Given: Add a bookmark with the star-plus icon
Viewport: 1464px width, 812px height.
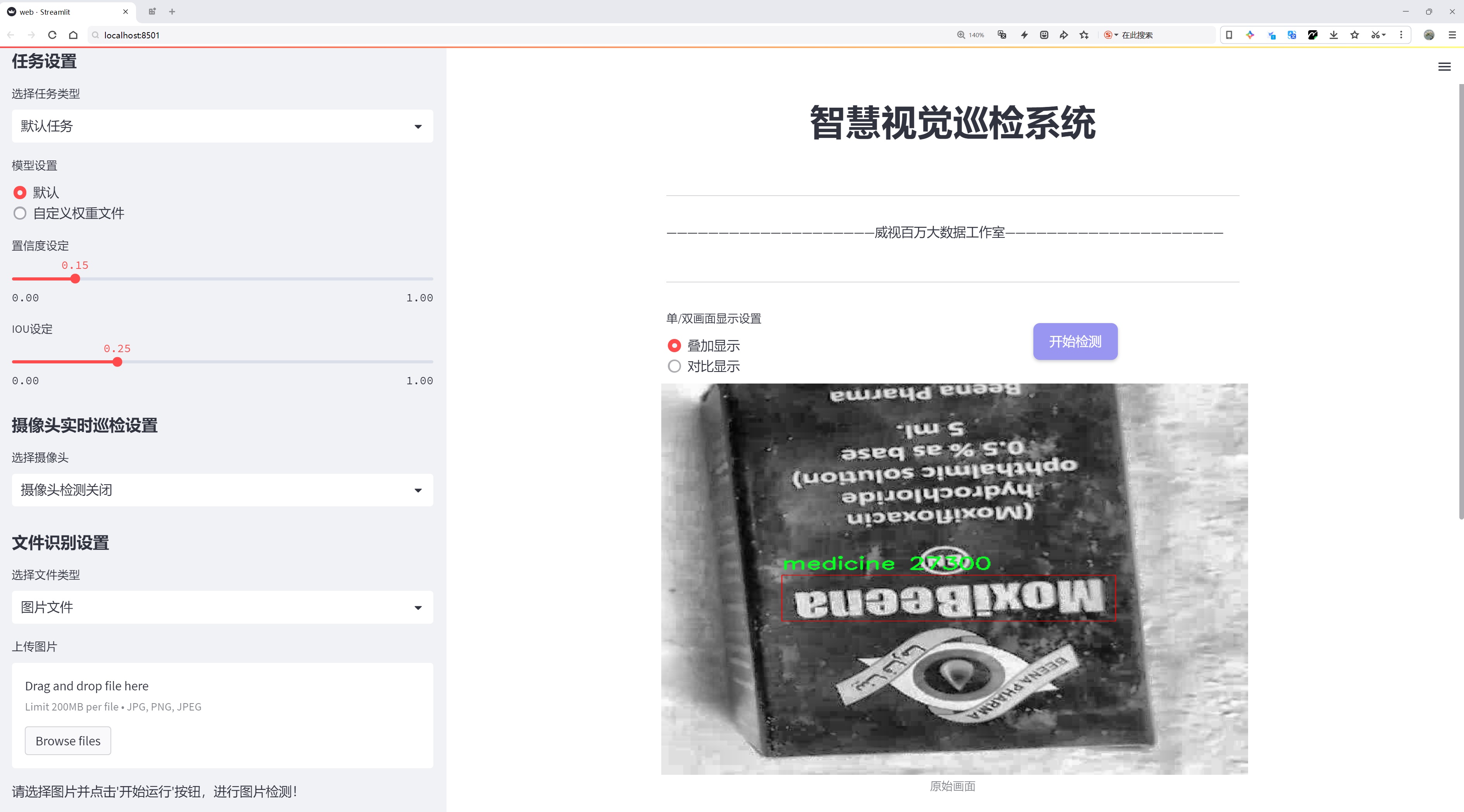Looking at the screenshot, I should point(1083,34).
